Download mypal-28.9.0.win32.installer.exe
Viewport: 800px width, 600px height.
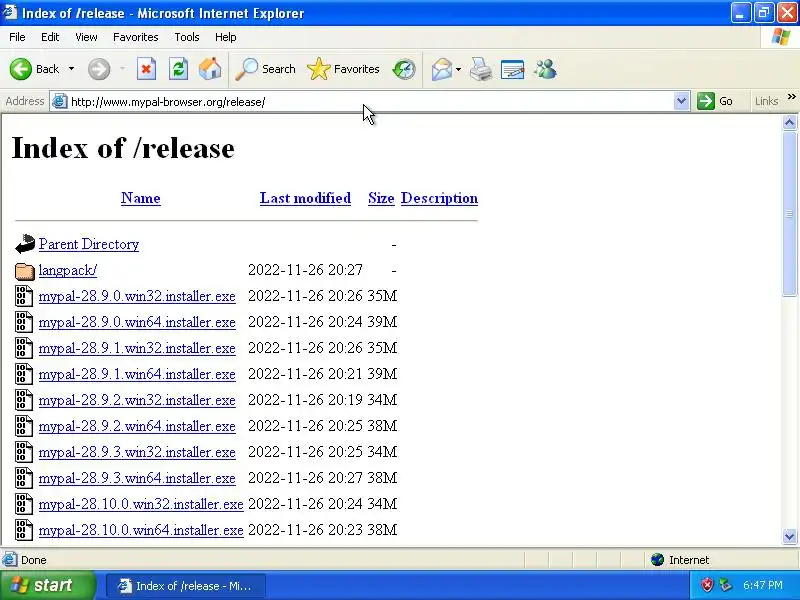(x=137, y=296)
